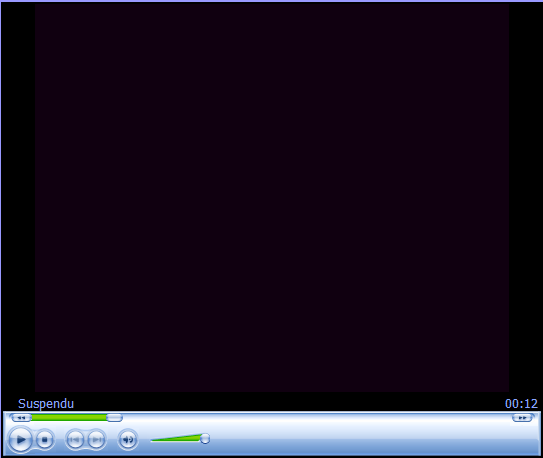Screen dimensions: 543x458
Task: Click the black border right of the video
Action: (525, 197)
